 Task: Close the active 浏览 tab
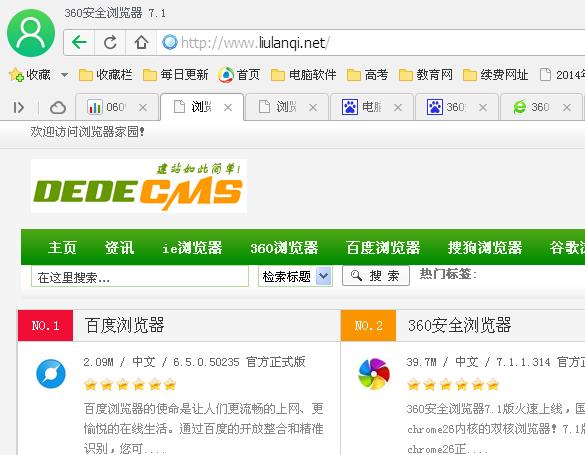[228, 108]
